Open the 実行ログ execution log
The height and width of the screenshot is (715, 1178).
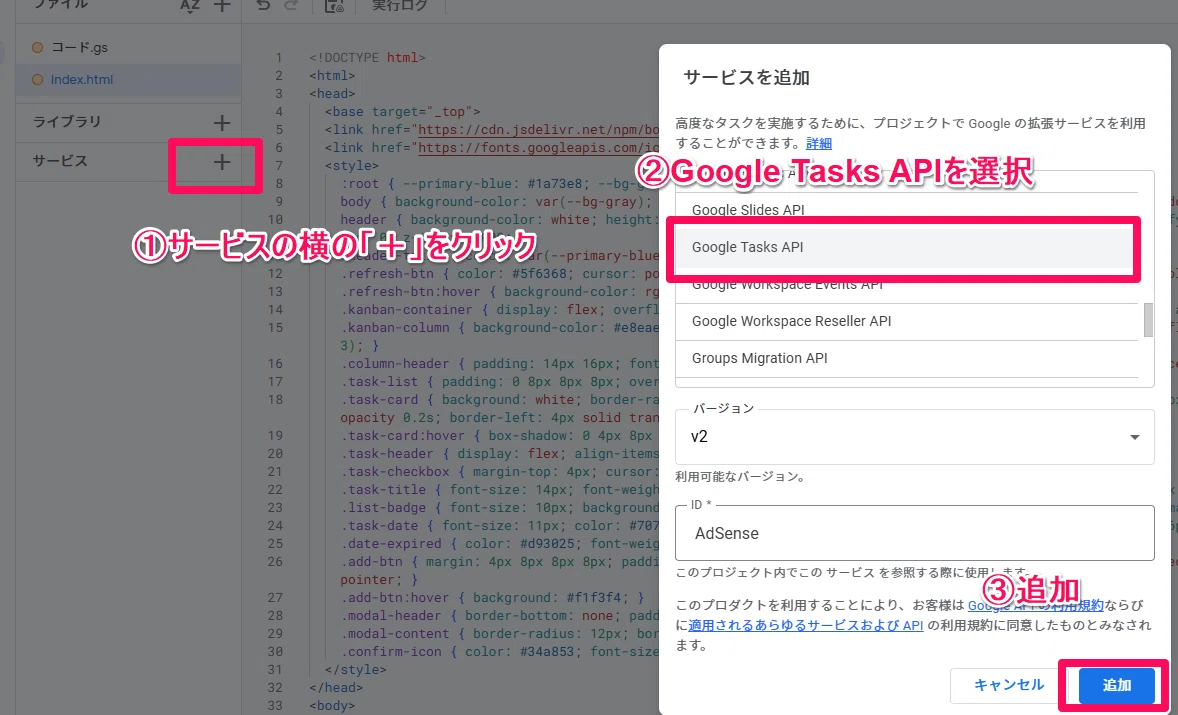(400, 6)
